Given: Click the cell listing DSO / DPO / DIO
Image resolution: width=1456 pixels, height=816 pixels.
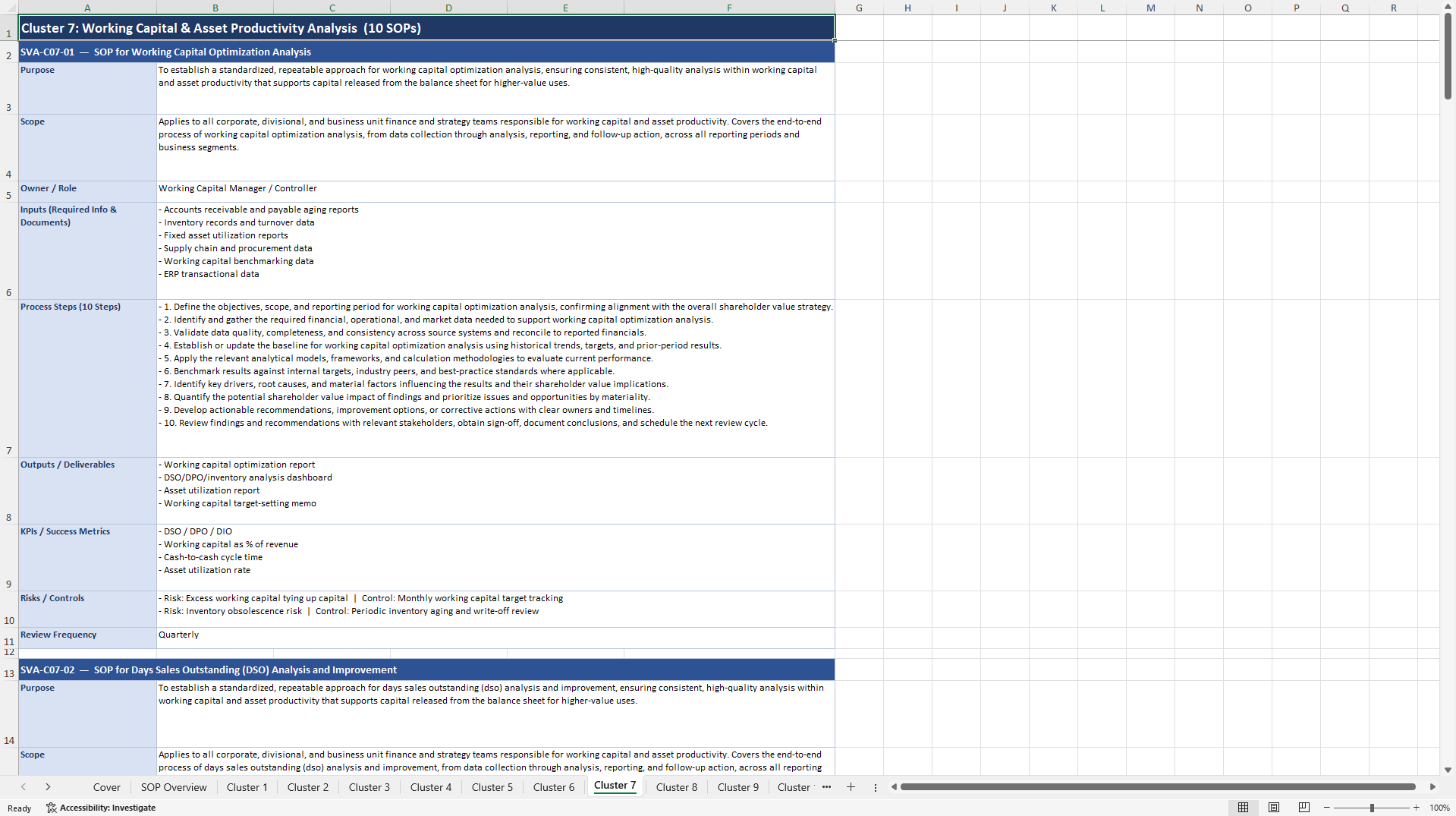Looking at the screenshot, I should pos(495,557).
